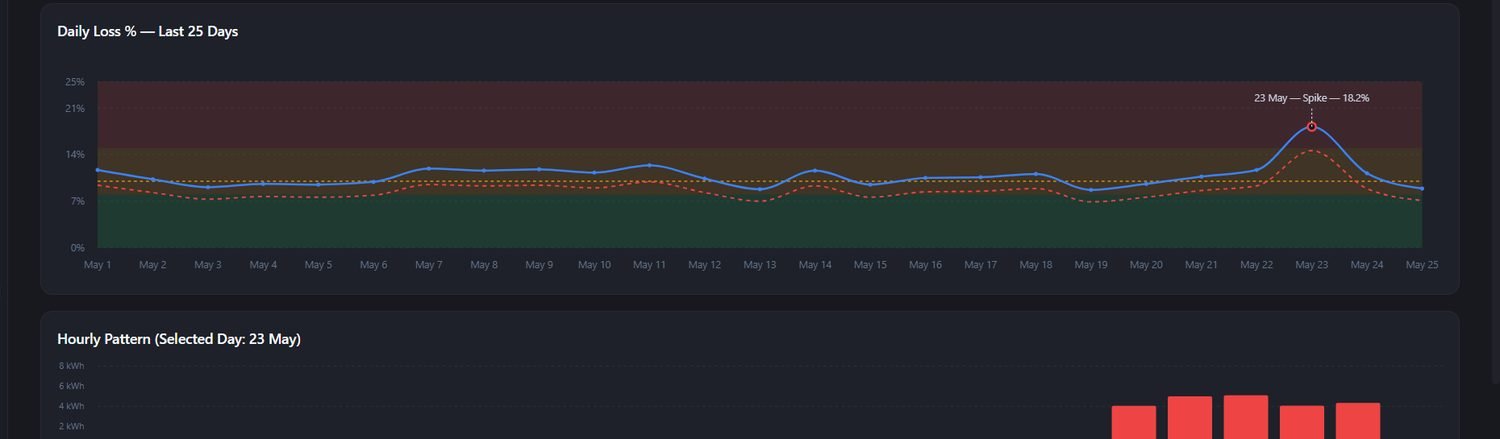Select the May 5 x-axis label
The height and width of the screenshot is (439, 1500).
[x=318, y=265]
